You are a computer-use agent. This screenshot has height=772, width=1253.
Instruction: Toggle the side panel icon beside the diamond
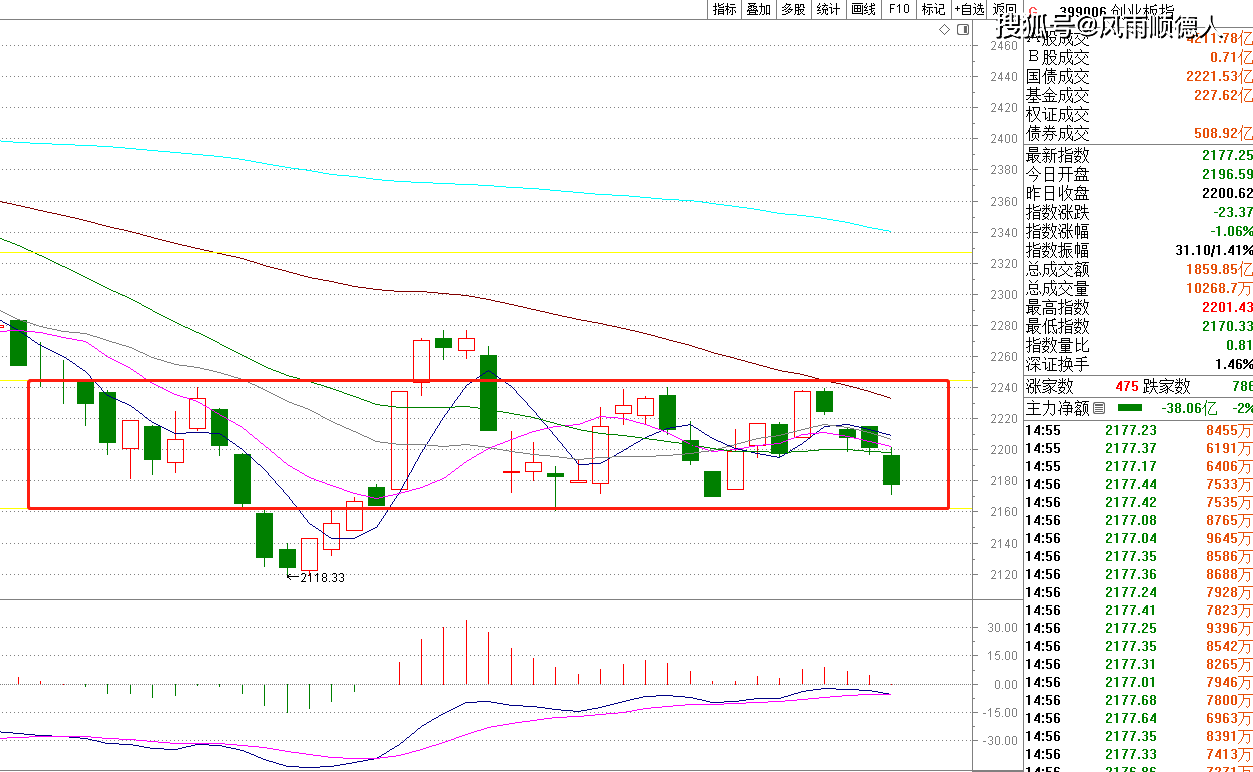[963, 30]
